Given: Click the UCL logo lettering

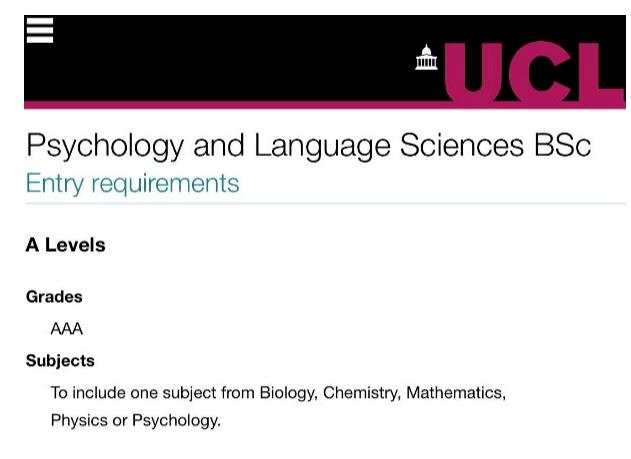Looking at the screenshot, I should tap(534, 72).
